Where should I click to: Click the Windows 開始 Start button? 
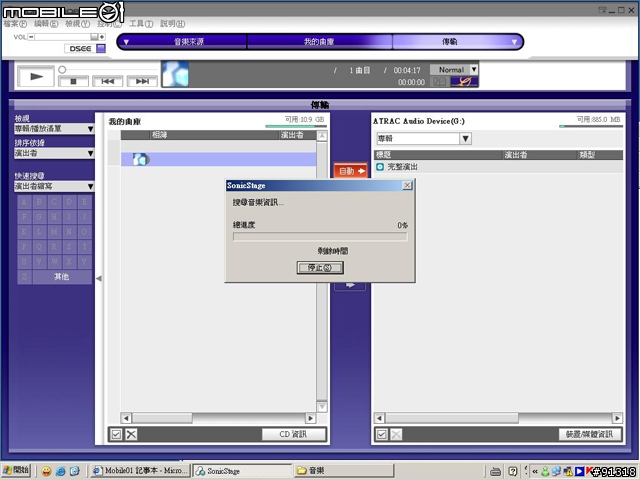(16, 471)
